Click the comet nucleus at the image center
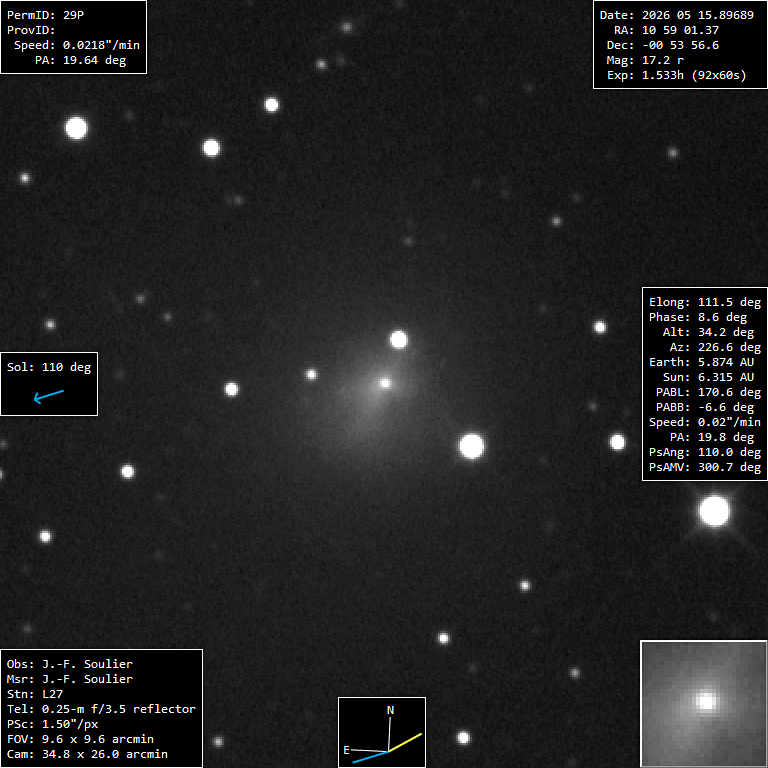Viewport: 768px width, 768px height. pos(385,384)
